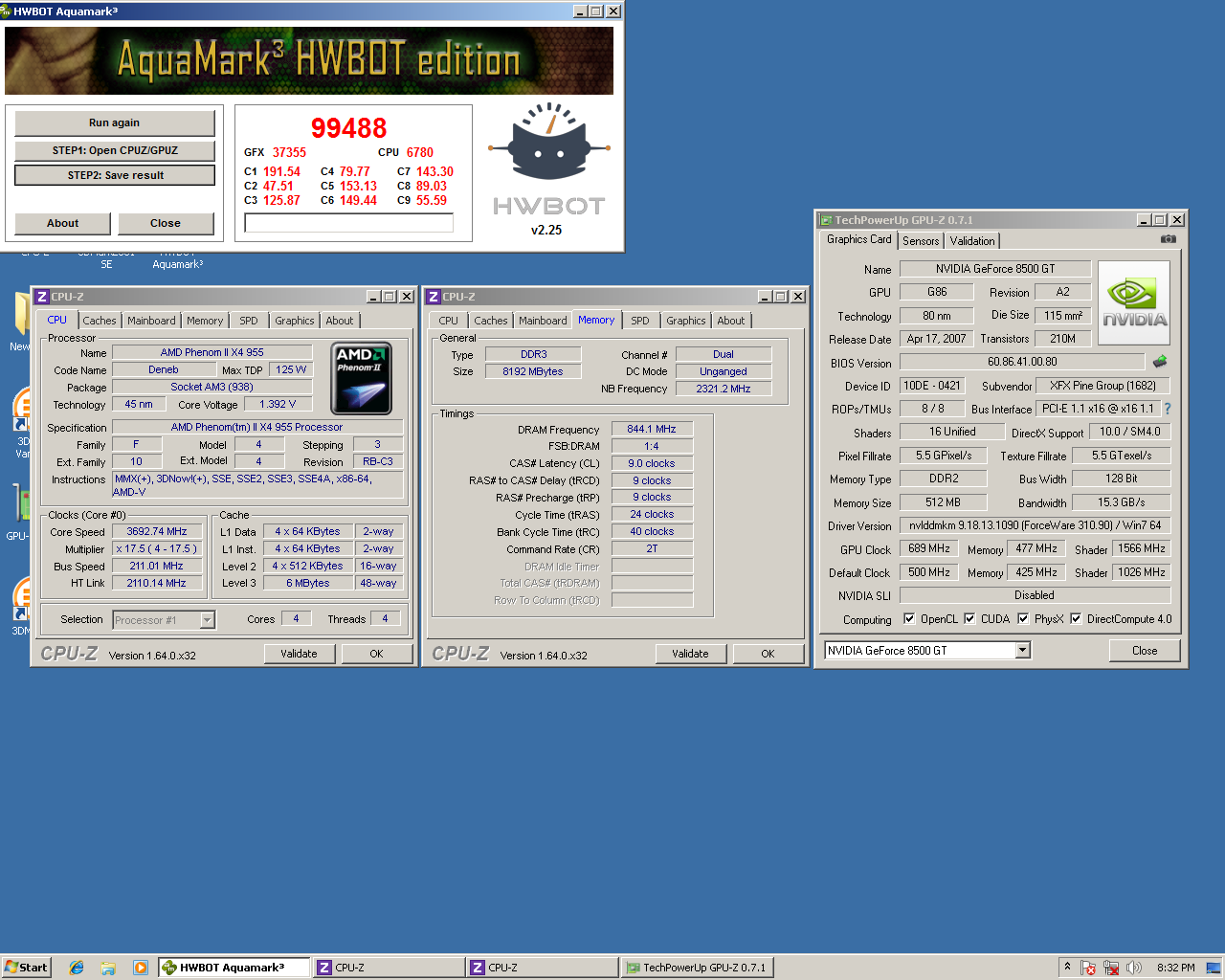The image size is (1225, 980).
Task: Click the Start button
Action: (26, 968)
